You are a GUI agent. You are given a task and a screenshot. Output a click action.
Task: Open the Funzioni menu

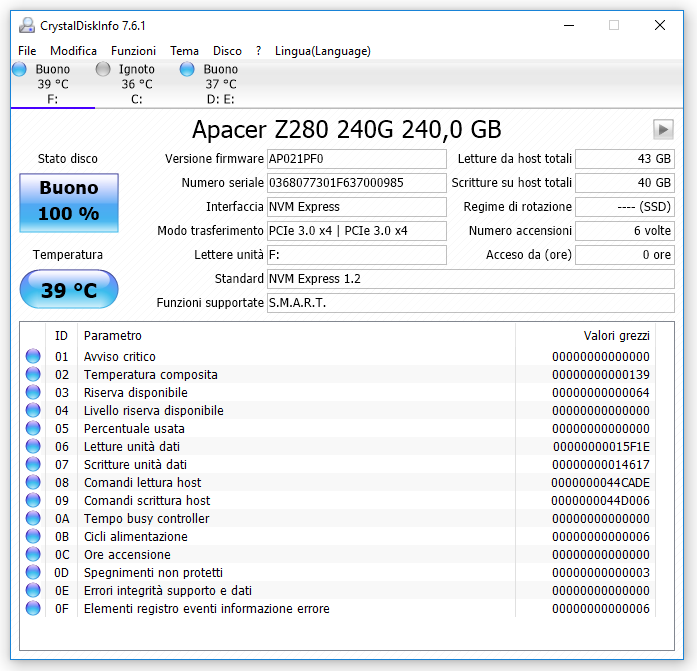pos(133,51)
